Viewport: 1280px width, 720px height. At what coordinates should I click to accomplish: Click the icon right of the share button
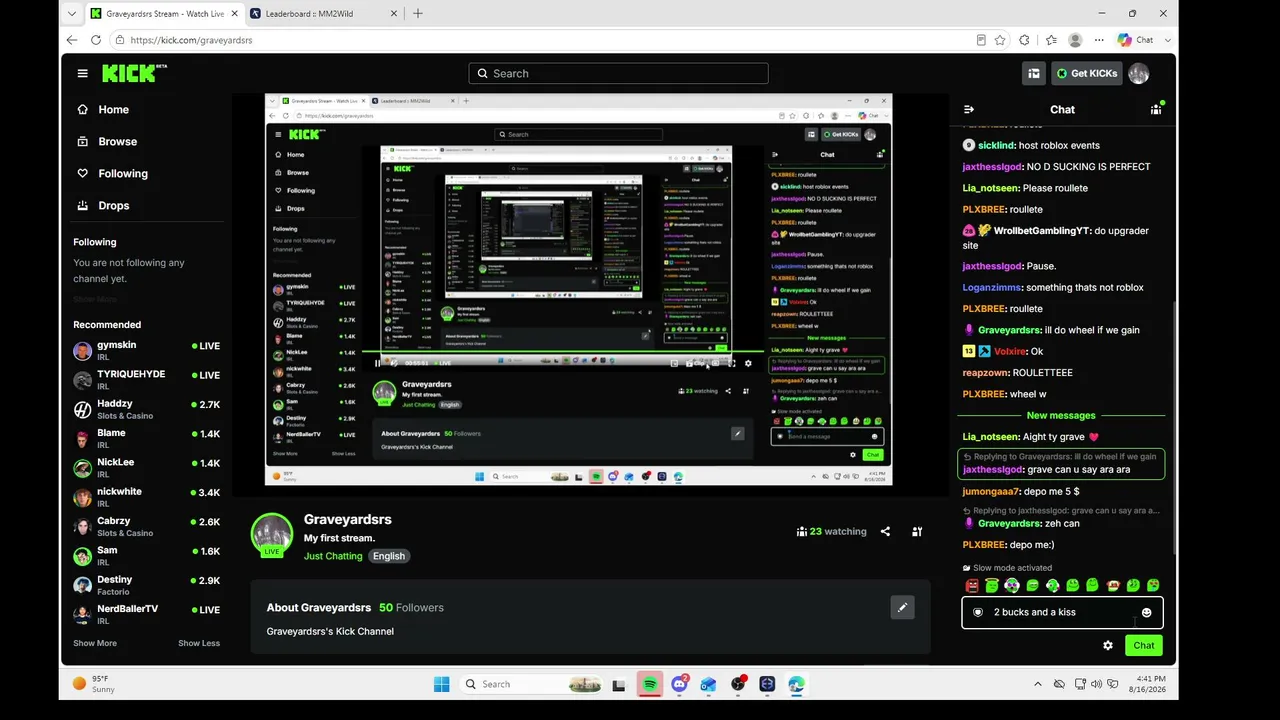coord(917,531)
